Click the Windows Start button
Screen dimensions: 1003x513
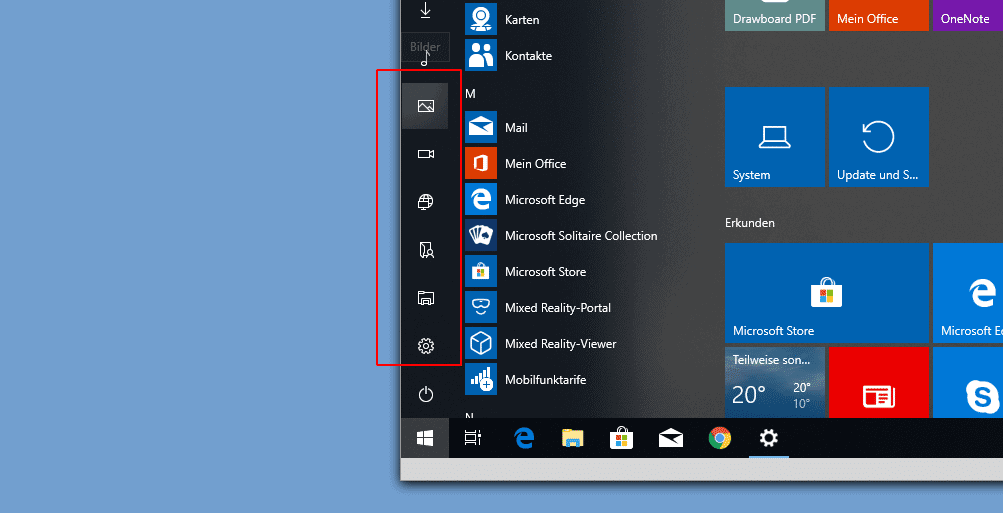click(425, 438)
